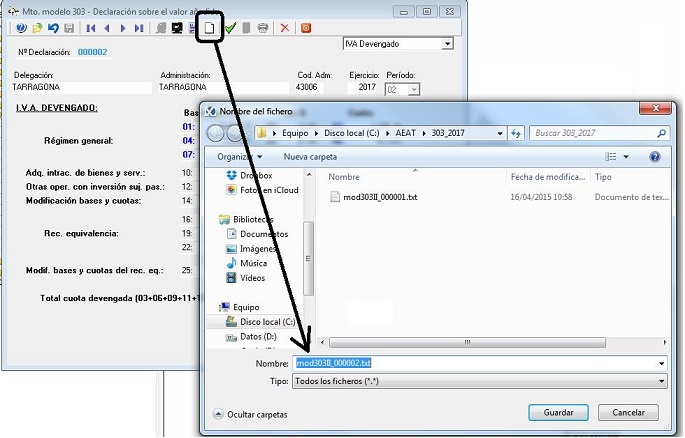
Task: Click the grey save diskette toolbar icon
Action: coord(69,28)
